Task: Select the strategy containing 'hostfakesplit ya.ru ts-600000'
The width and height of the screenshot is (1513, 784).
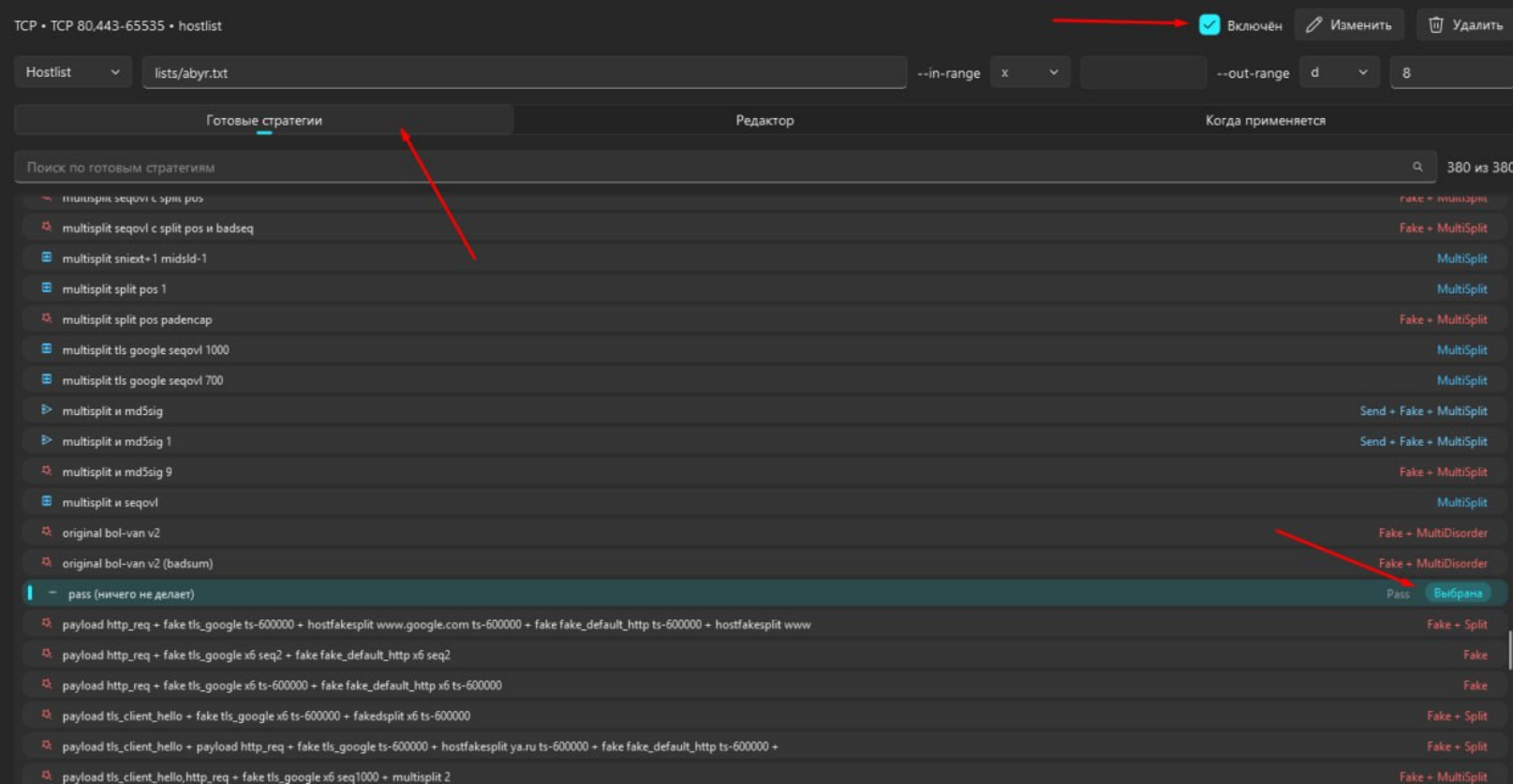Action: click(x=764, y=746)
